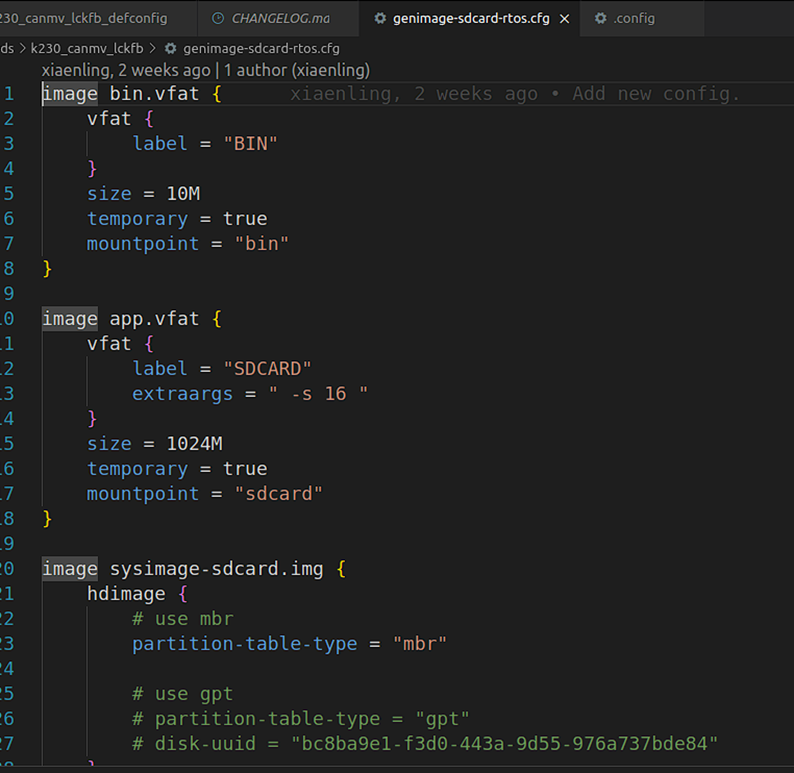This screenshot has width=794, height=773.
Task: Click inline blame 'Add new config.' annotation
Action: (x=515, y=94)
